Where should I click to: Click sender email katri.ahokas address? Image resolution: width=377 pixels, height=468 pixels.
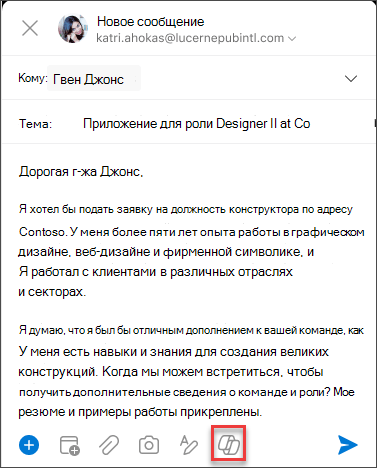[190, 38]
